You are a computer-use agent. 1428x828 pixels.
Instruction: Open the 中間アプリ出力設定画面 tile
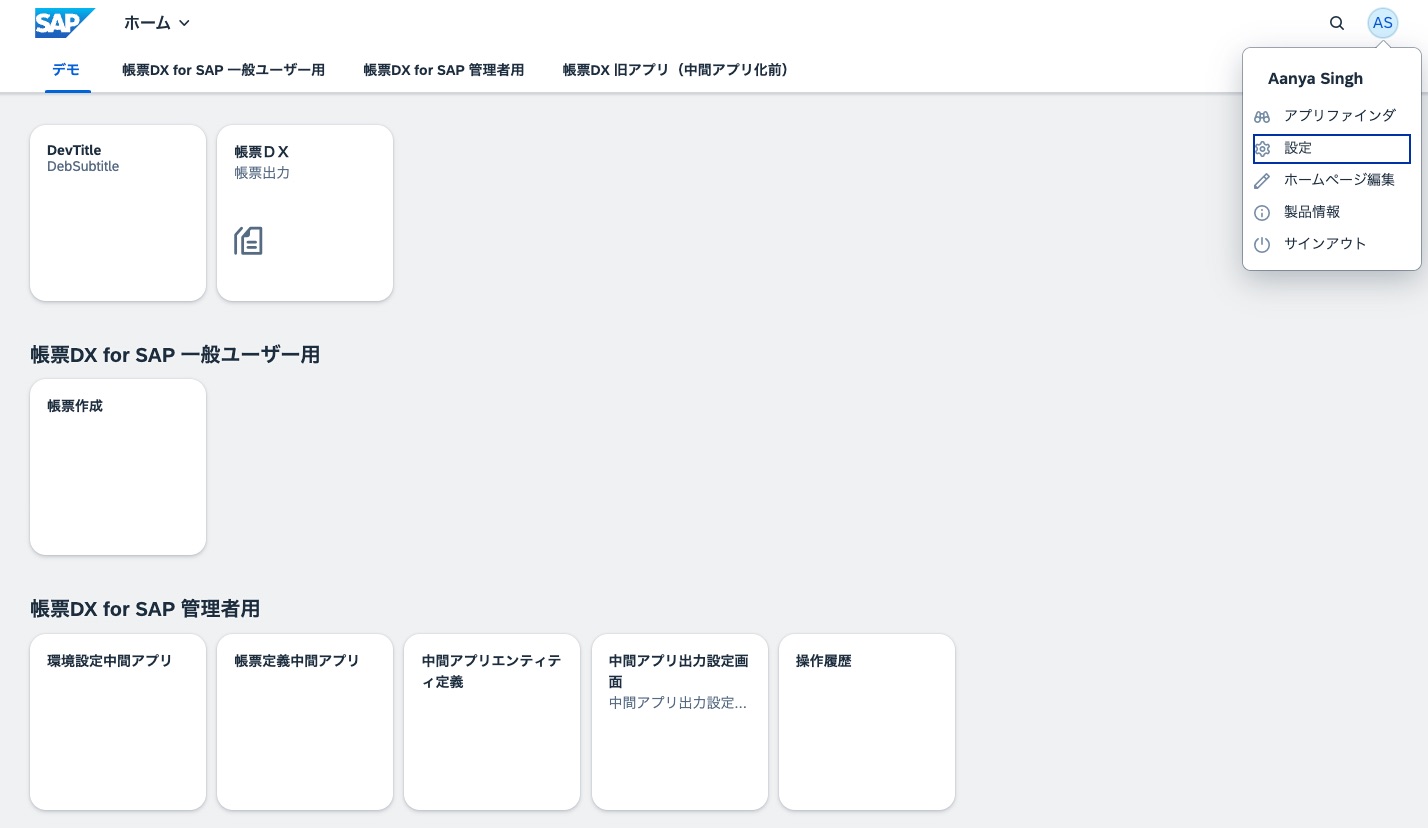click(x=680, y=722)
